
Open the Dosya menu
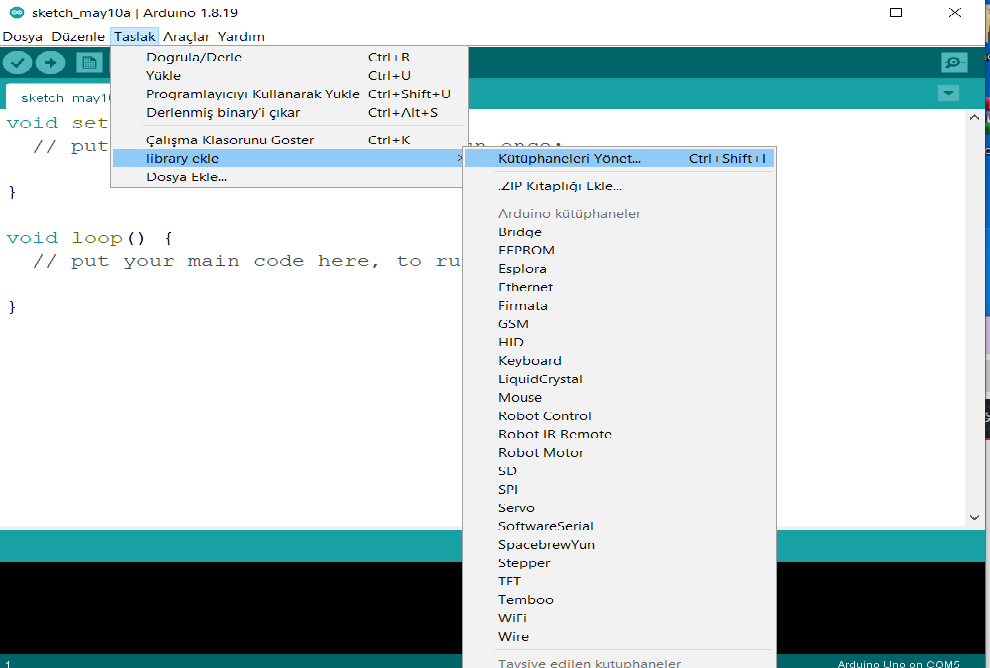click(x=23, y=37)
